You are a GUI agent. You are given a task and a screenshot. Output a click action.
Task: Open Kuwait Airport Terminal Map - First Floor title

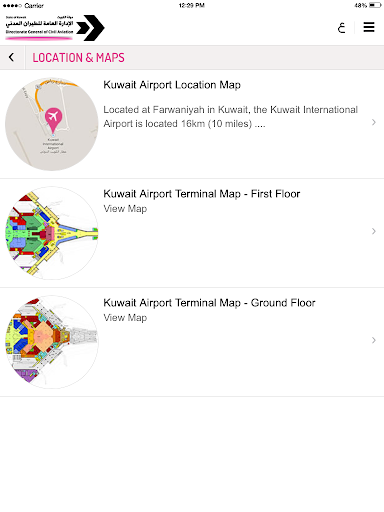tap(202, 194)
